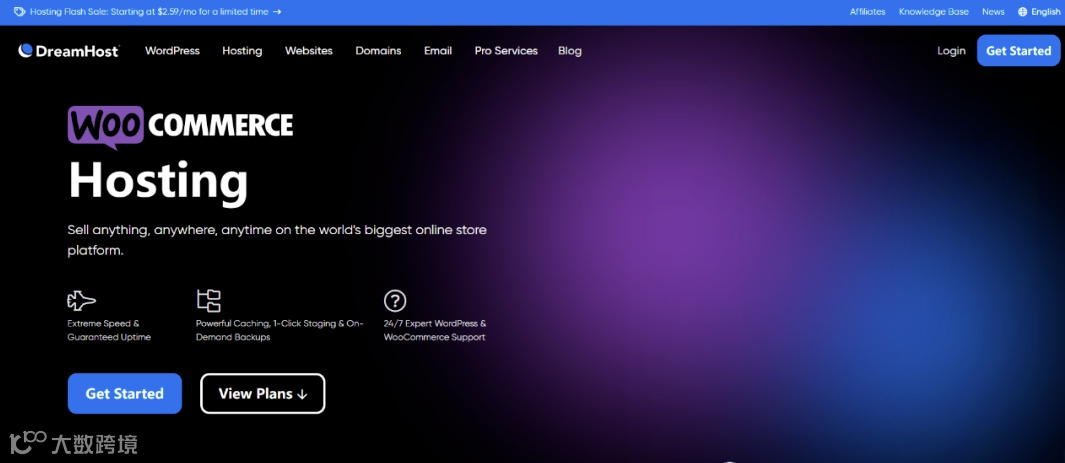Open the WordPress menu
This screenshot has height=463, width=1065.
(x=173, y=51)
